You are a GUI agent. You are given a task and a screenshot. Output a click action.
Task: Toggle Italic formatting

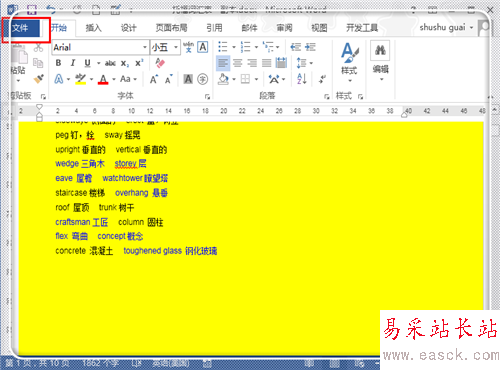click(x=73, y=63)
